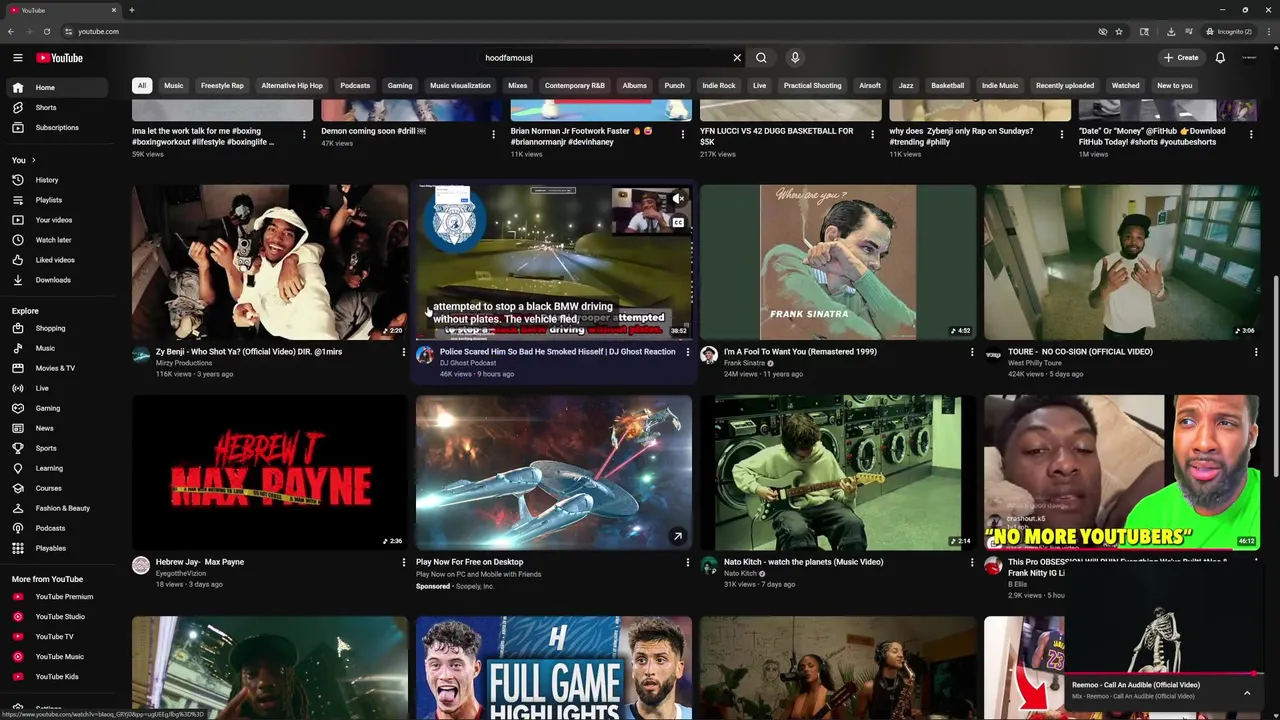Image resolution: width=1280 pixels, height=720 pixels.
Task: Open the notifications bell
Action: tap(1220, 58)
